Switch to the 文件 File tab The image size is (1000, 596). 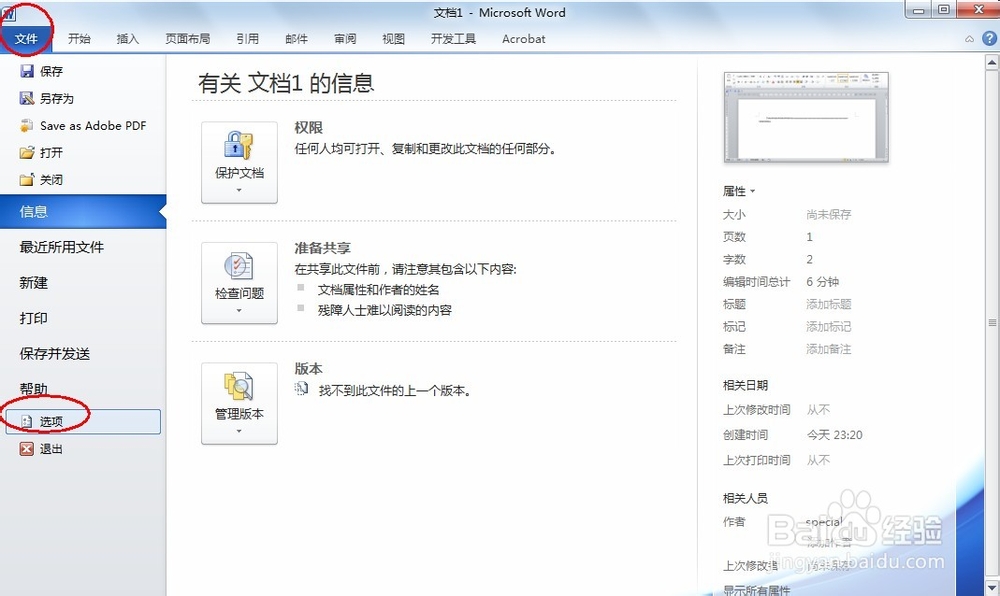click(26, 39)
